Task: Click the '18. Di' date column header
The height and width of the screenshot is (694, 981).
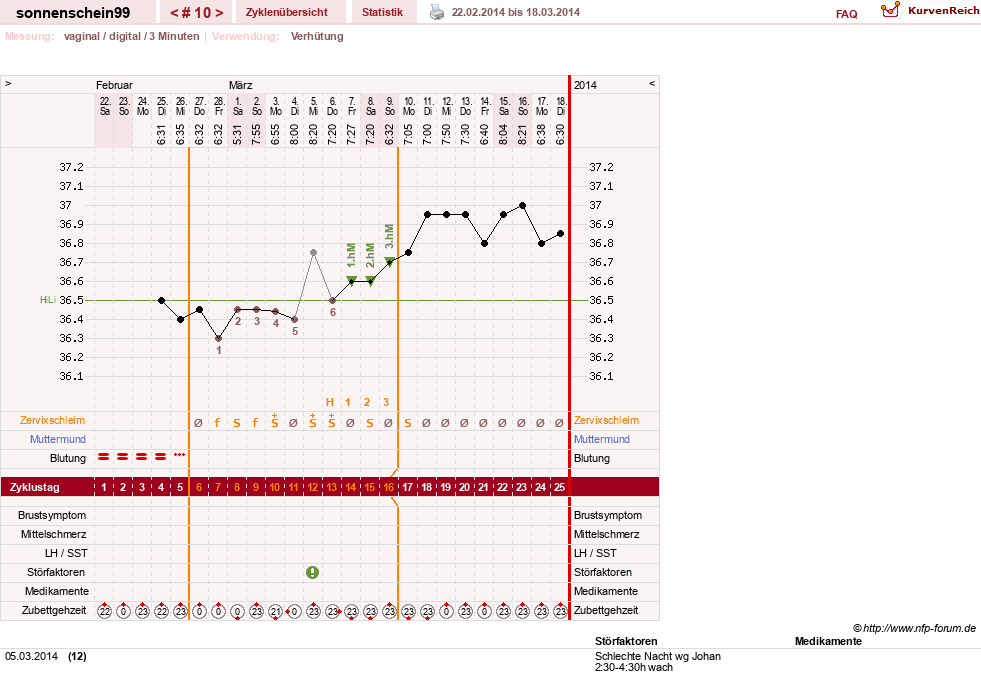Action: coord(561,106)
